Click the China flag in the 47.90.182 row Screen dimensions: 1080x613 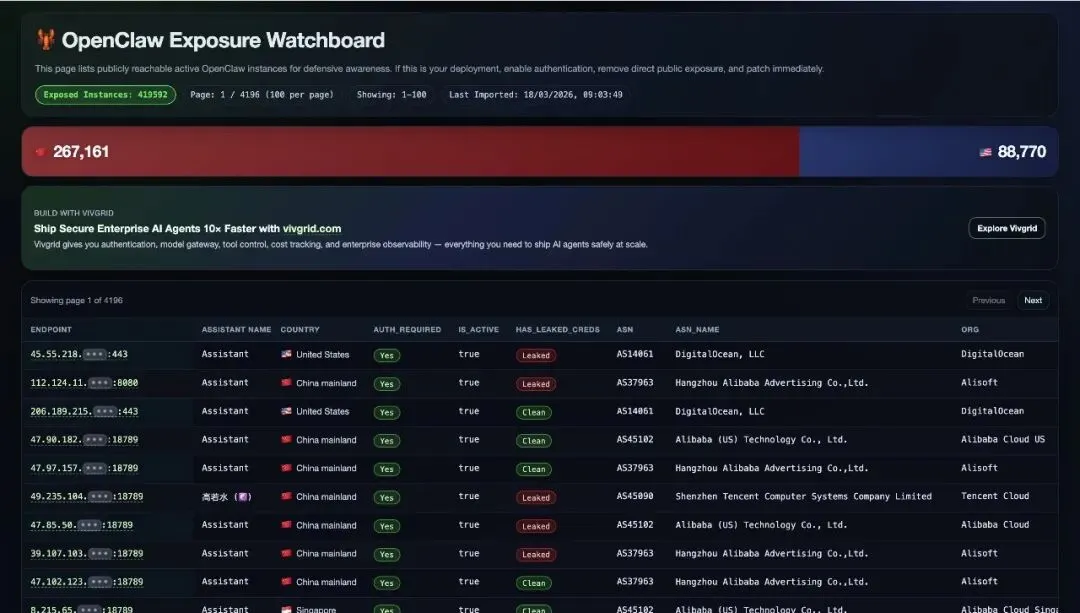(x=287, y=439)
